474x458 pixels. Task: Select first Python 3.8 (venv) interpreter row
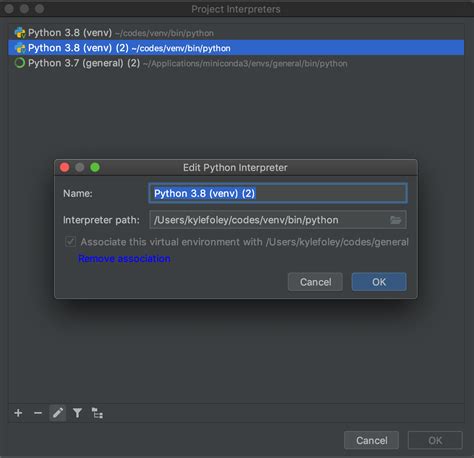236,33
